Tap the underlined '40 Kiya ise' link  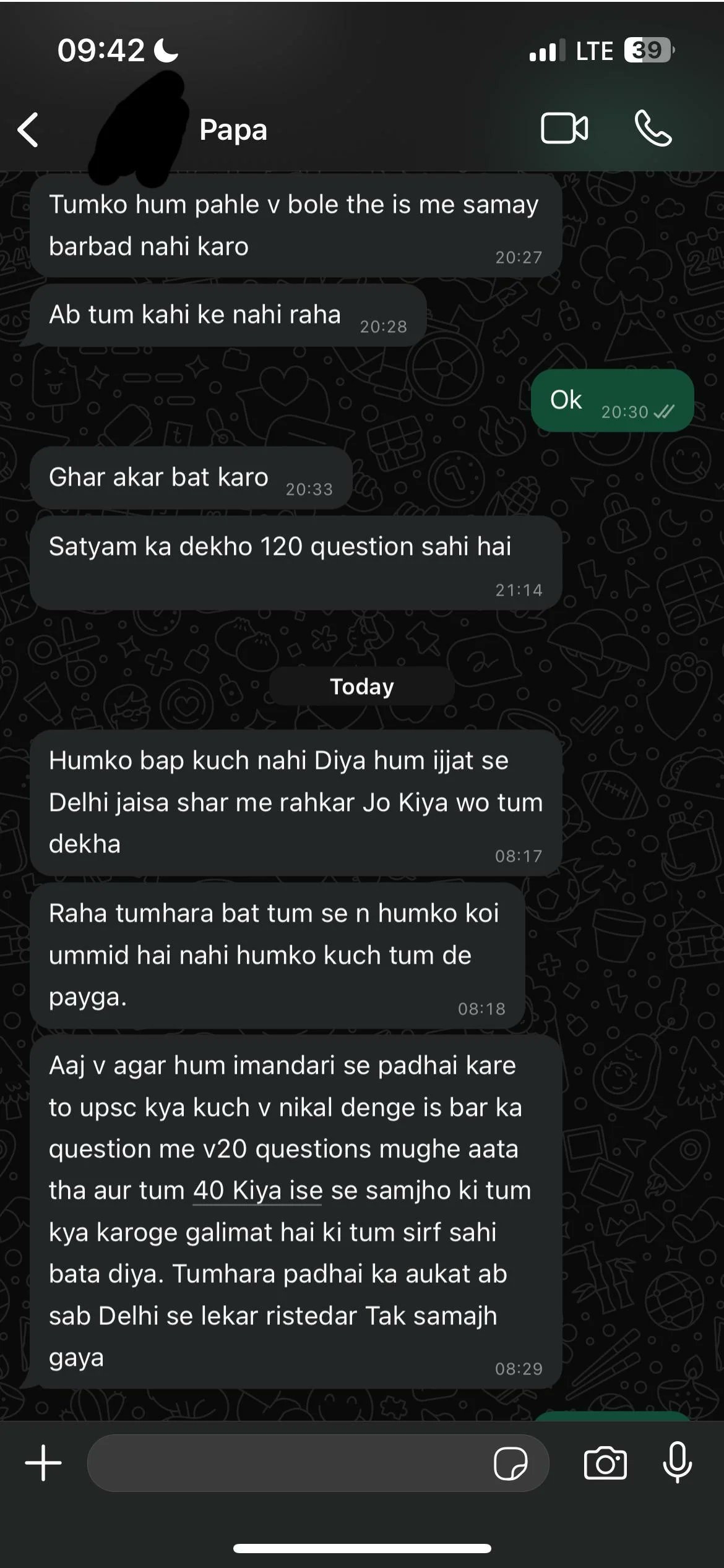[x=257, y=1191]
